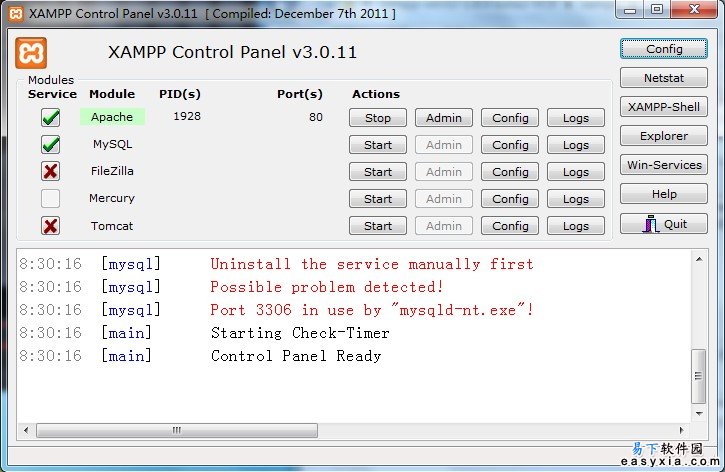
Task: Click the disabled Tomcat Admin button
Action: 444,226
